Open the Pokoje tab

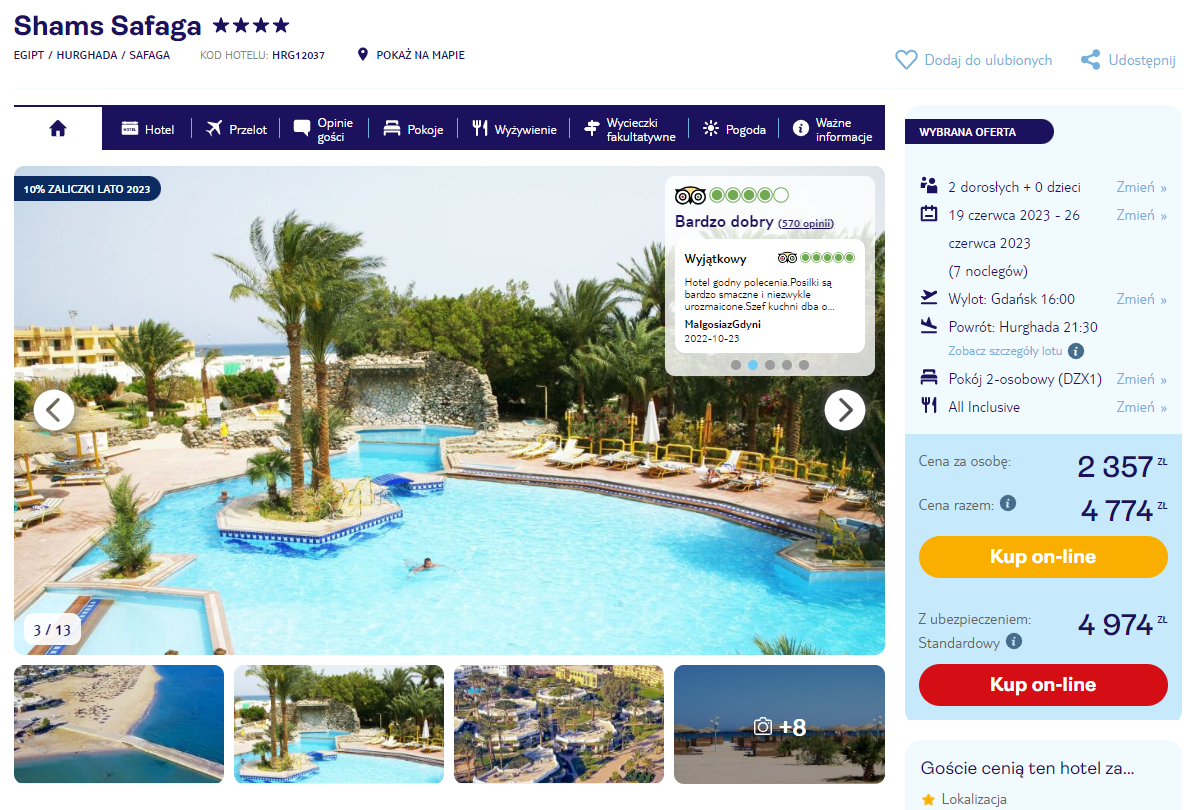[x=413, y=129]
